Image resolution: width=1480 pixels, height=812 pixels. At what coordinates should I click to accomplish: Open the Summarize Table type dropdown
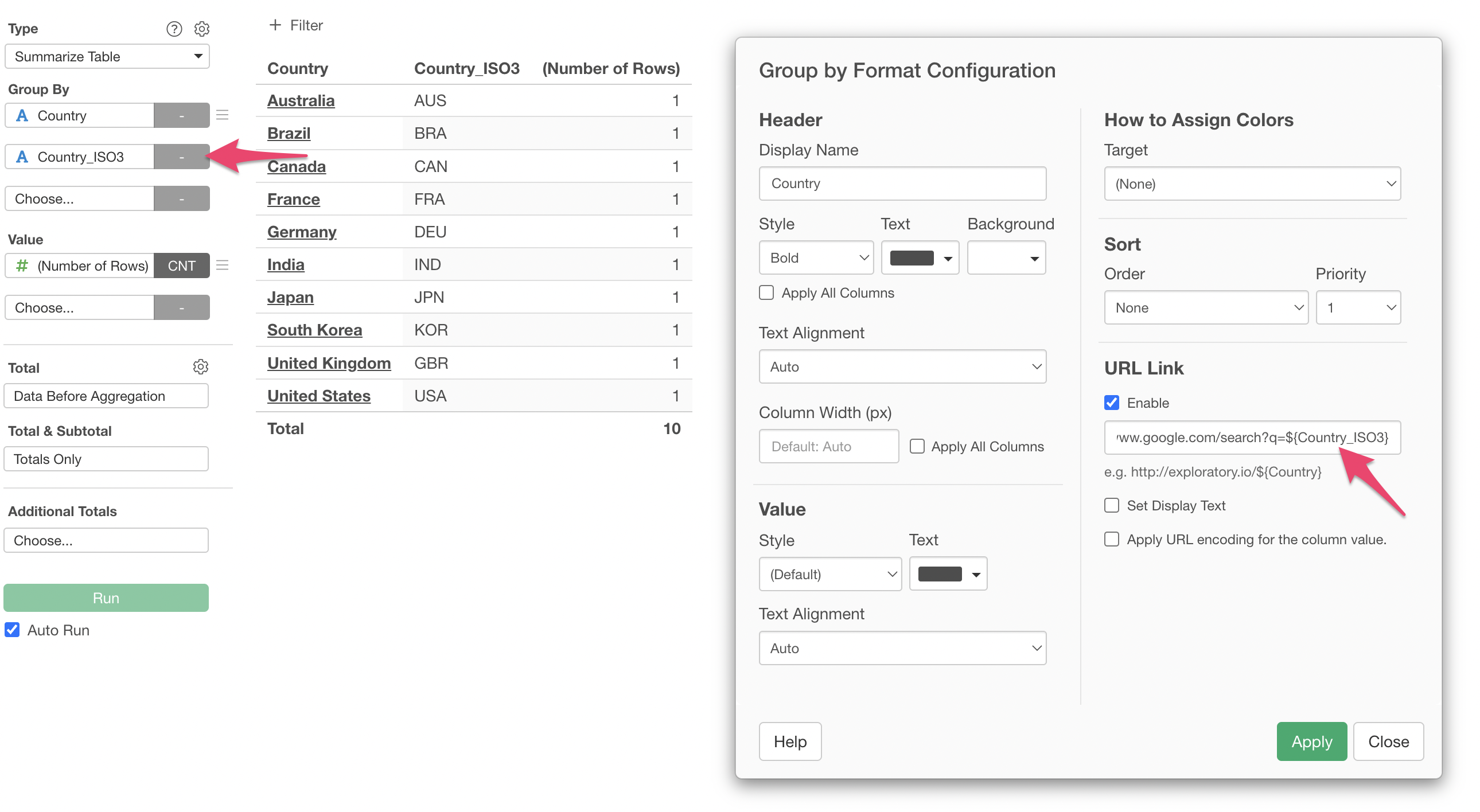pyautogui.click(x=107, y=56)
